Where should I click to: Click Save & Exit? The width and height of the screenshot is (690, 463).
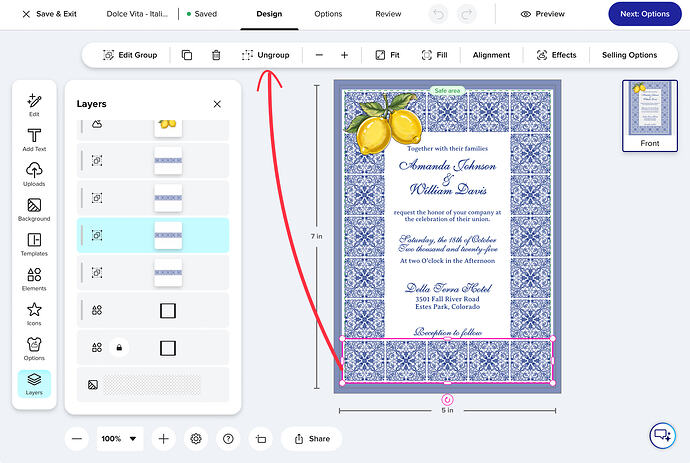tap(49, 14)
